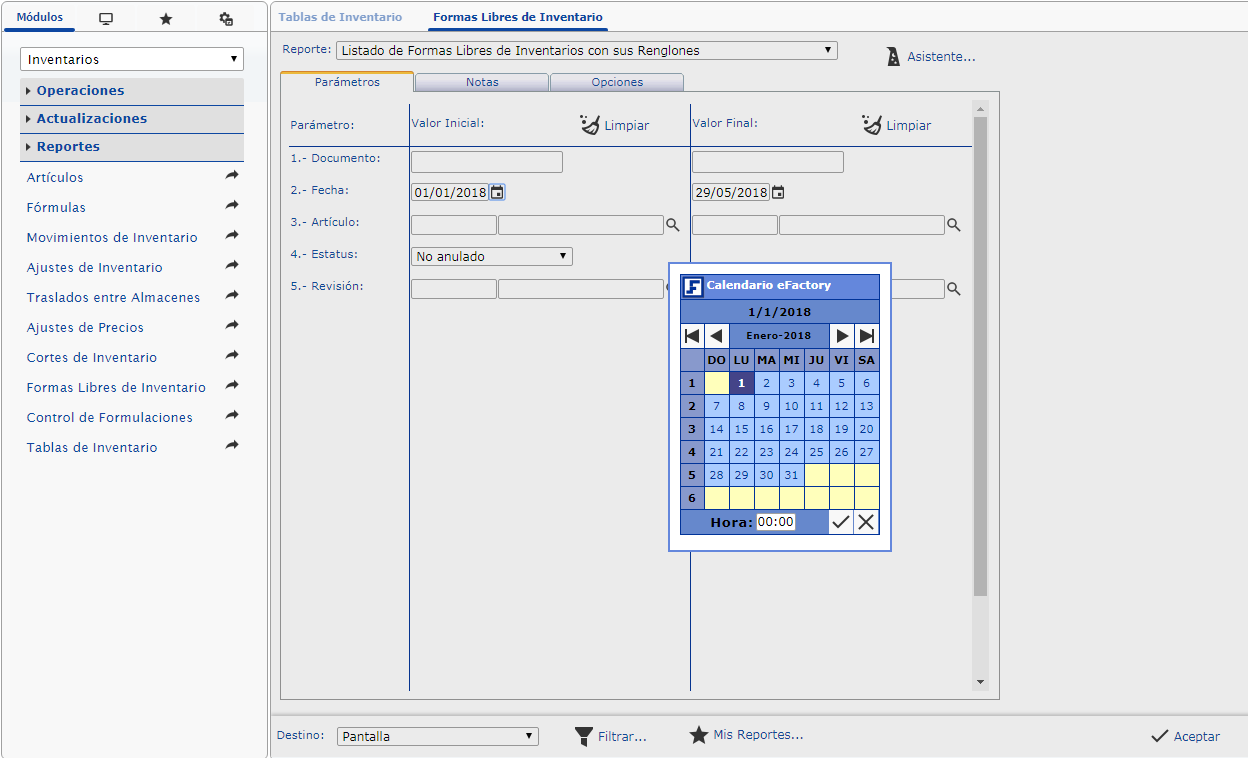Jump to previous year in calendar

(692, 336)
